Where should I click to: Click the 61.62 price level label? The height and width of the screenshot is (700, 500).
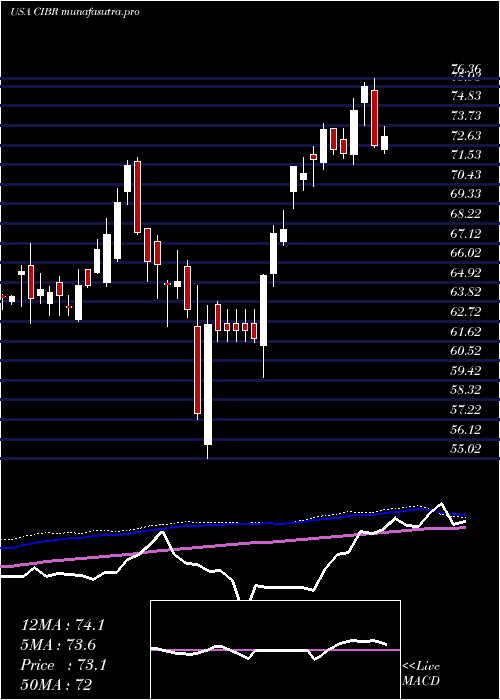point(467,331)
